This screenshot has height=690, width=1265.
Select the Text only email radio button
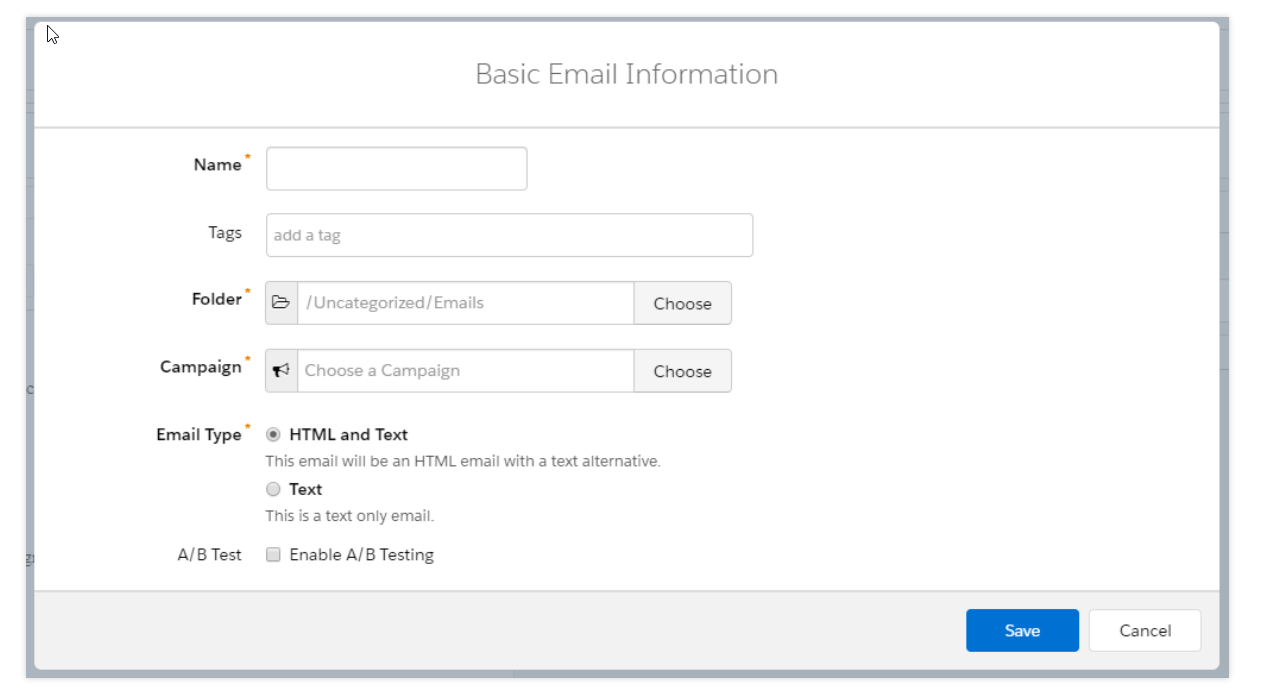273,490
